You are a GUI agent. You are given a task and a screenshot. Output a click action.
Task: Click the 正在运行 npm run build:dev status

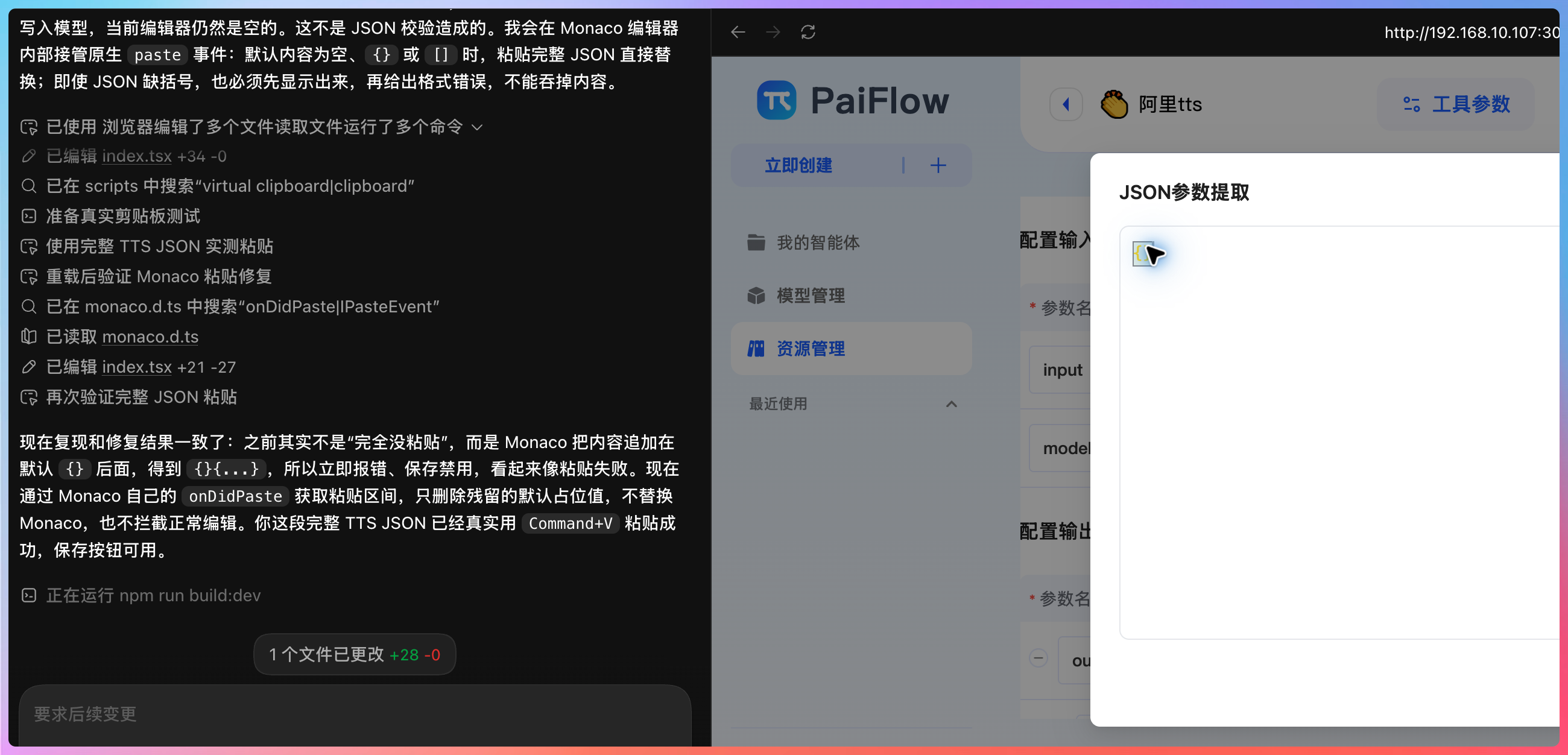(153, 595)
